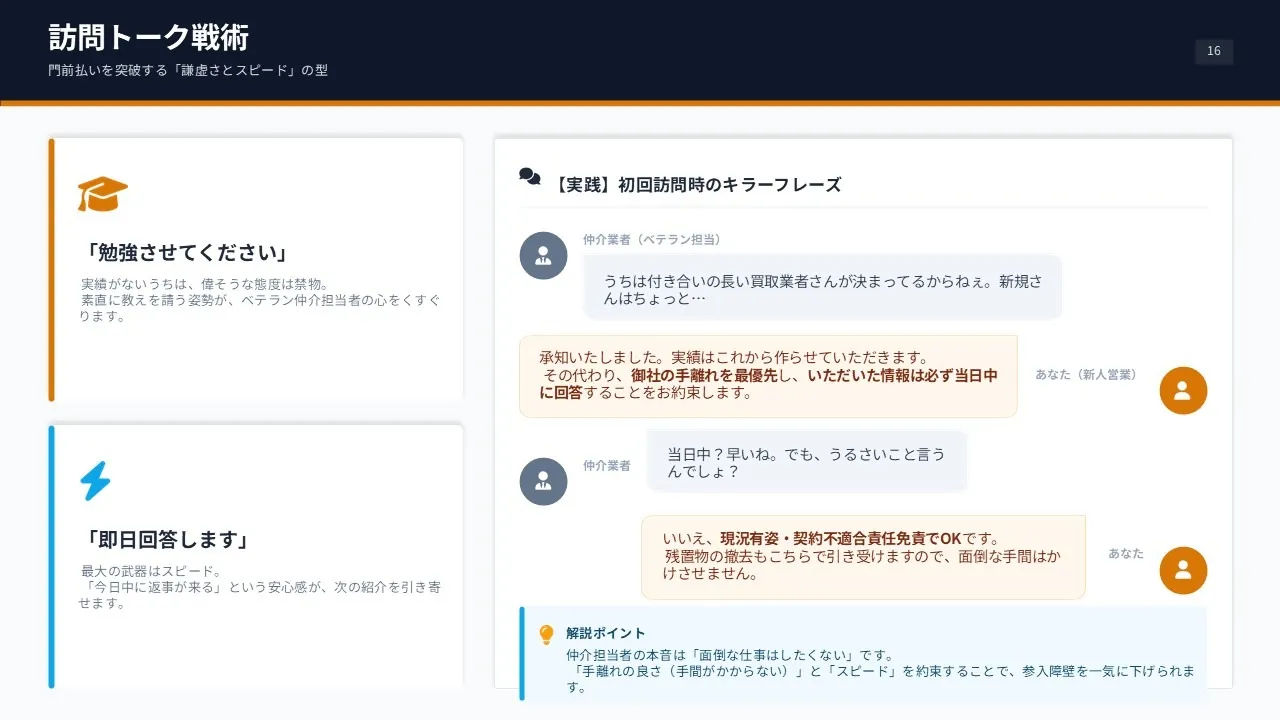This screenshot has width=1280, height=720.
Task: Click the subtitle 門前払いを突破する text
Action: 188,71
